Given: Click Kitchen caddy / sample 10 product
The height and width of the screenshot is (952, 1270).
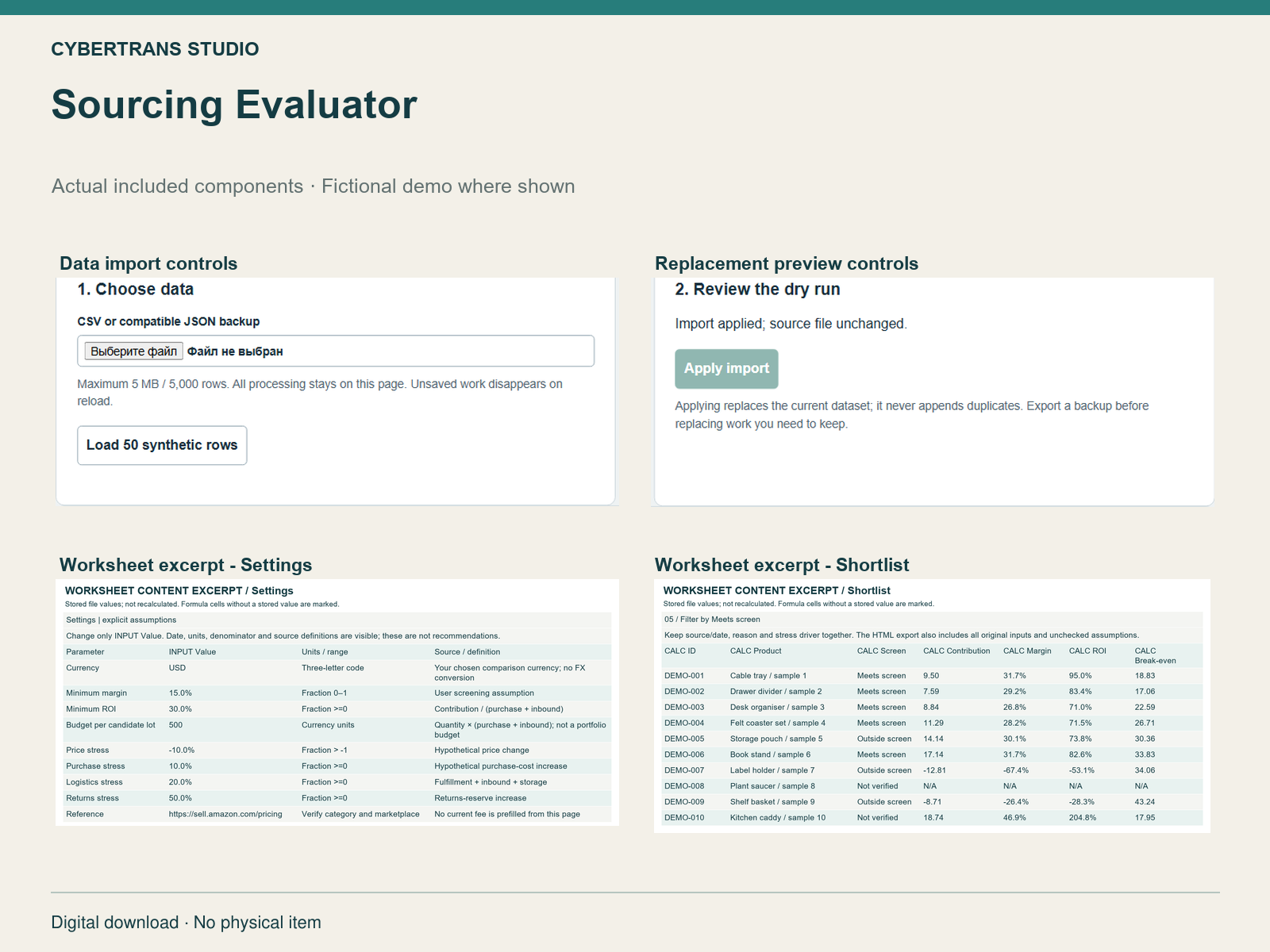Looking at the screenshot, I should (x=778, y=817).
